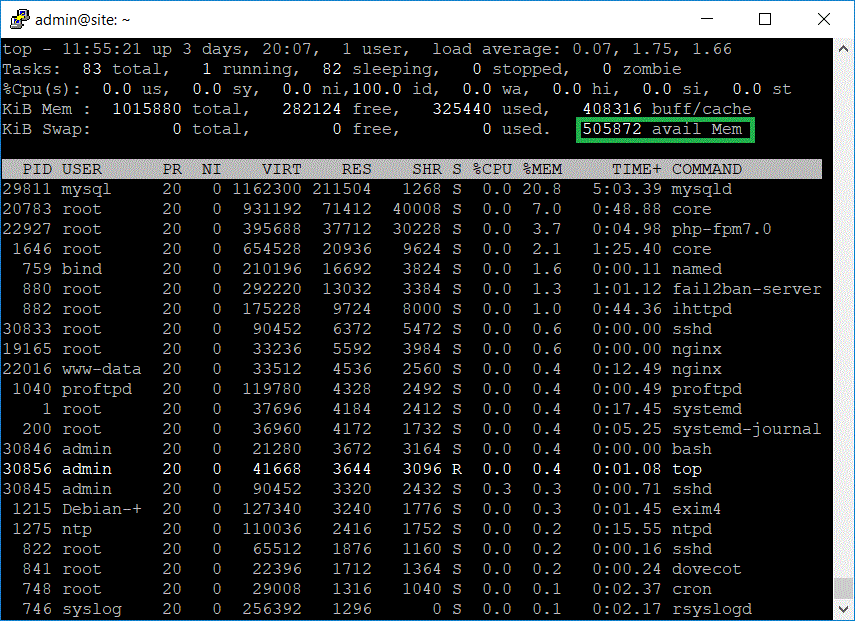Viewport: 855px width, 621px height.
Task: Click the %CPU column header
Action: tap(492, 169)
